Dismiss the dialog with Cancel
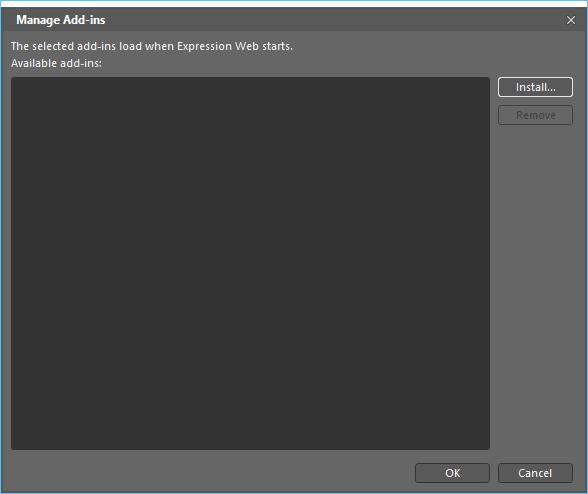Viewport: 588px width, 494px height. click(535, 473)
